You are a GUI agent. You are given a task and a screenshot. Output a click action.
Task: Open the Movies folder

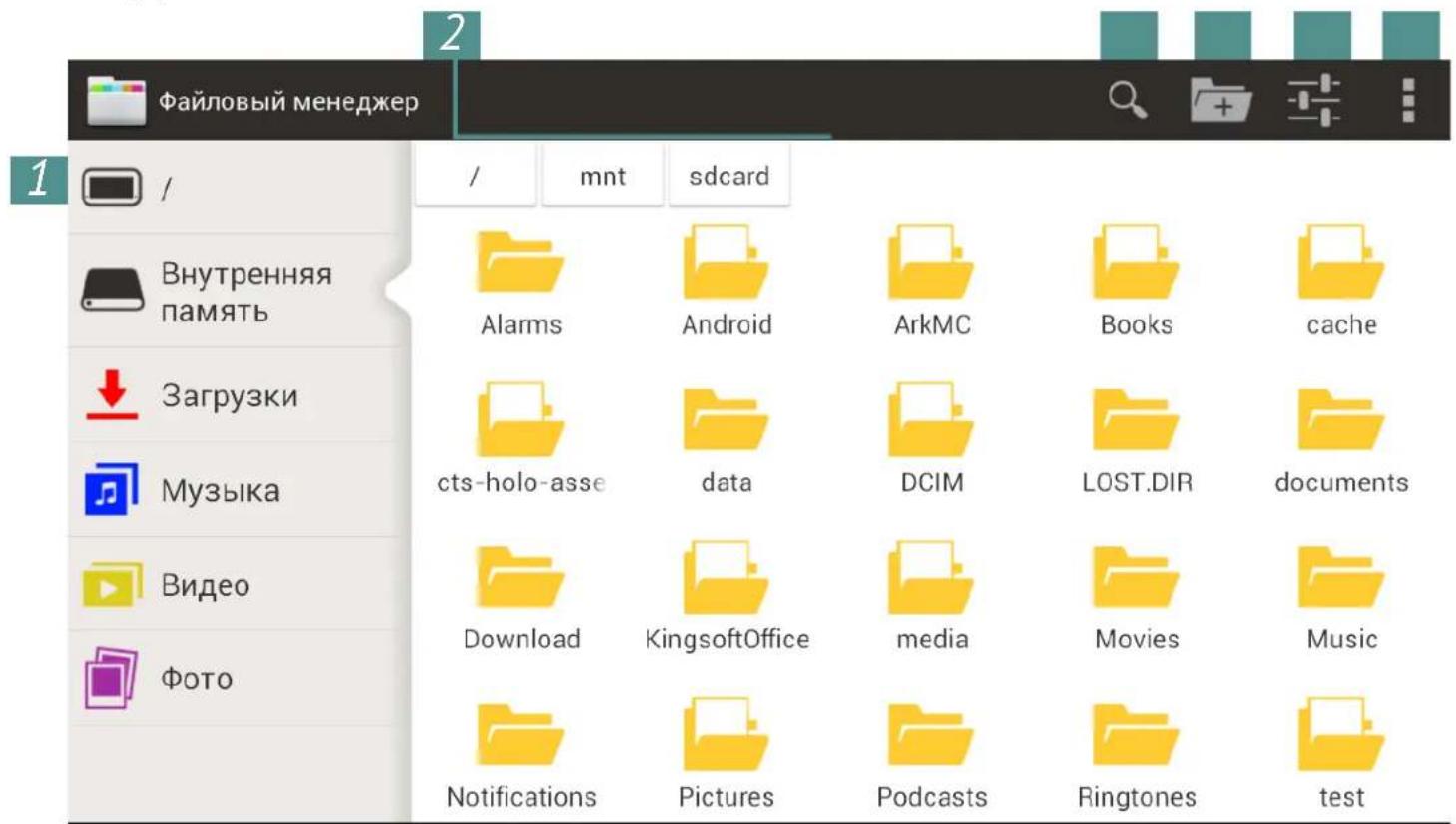coord(1137,597)
